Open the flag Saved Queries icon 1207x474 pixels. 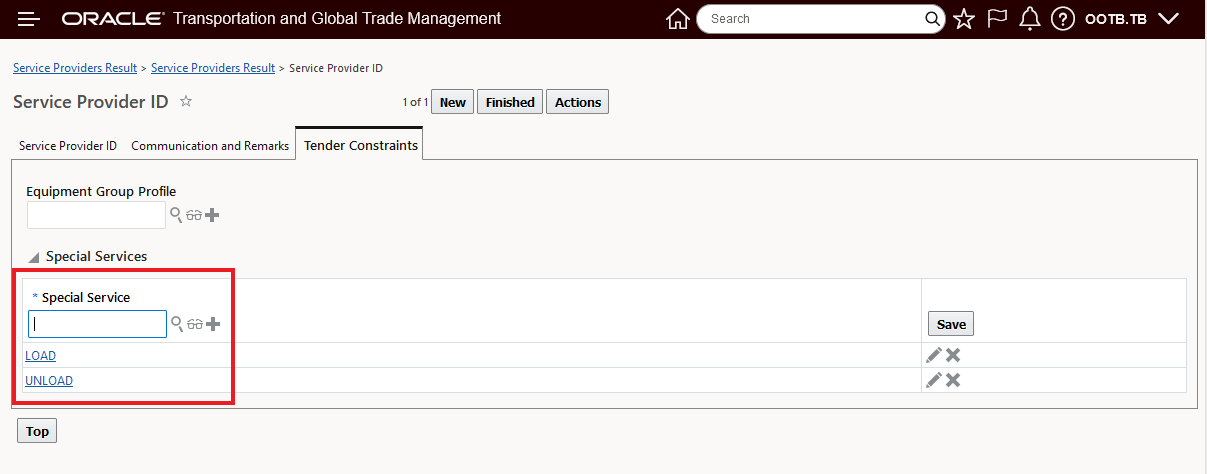[x=997, y=19]
